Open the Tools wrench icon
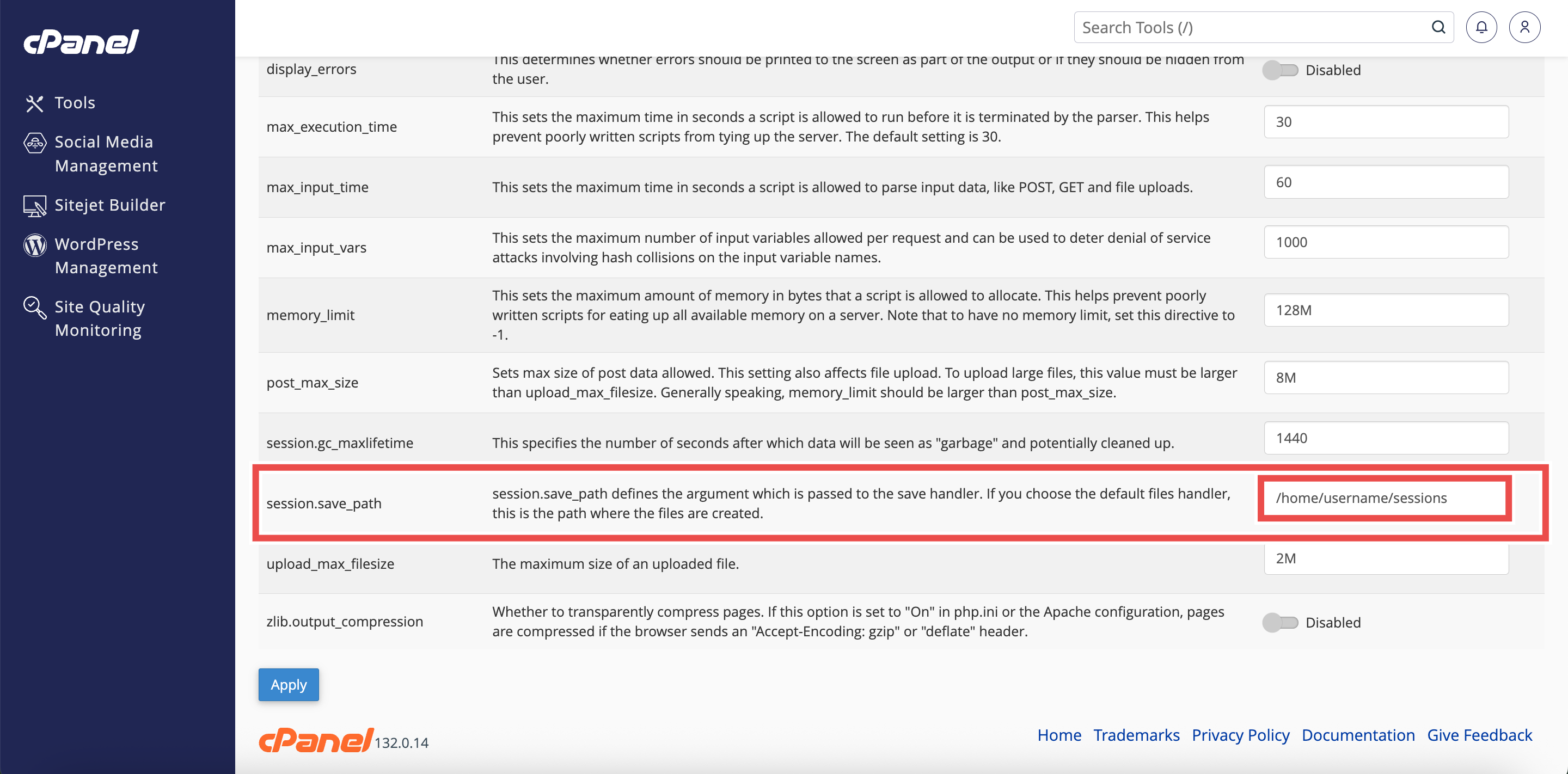This screenshot has width=1568, height=774. point(34,103)
